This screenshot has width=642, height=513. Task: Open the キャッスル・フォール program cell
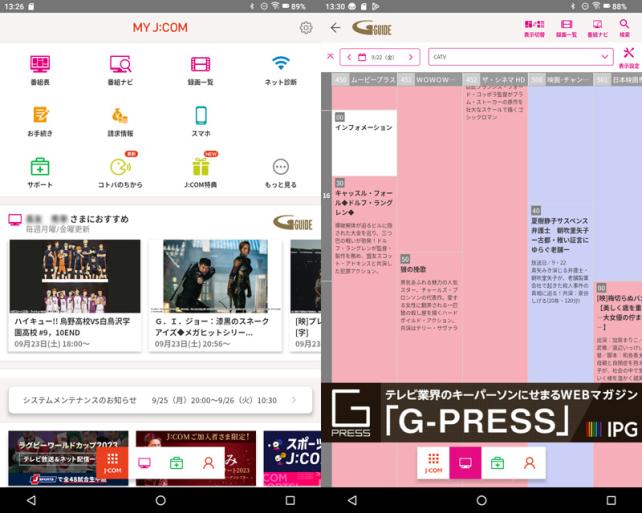pyautogui.click(x=364, y=278)
